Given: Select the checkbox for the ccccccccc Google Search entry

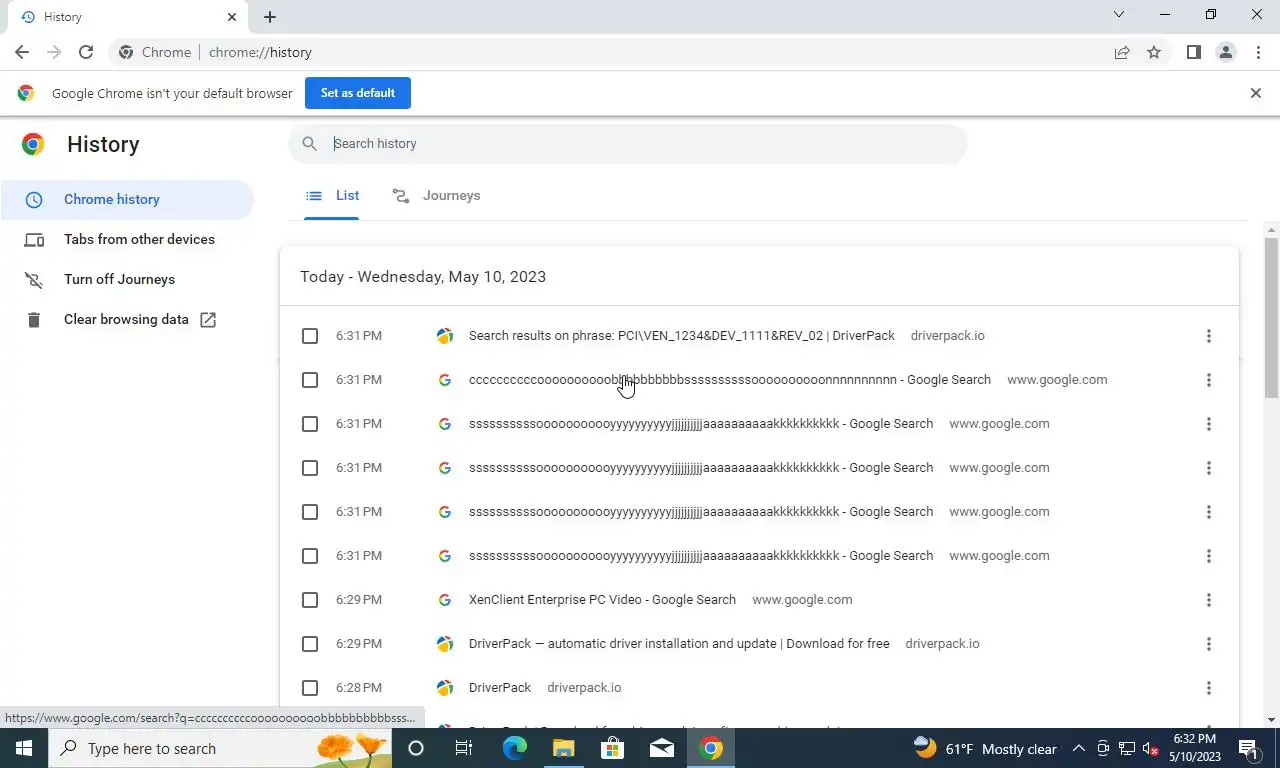Looking at the screenshot, I should (x=310, y=380).
